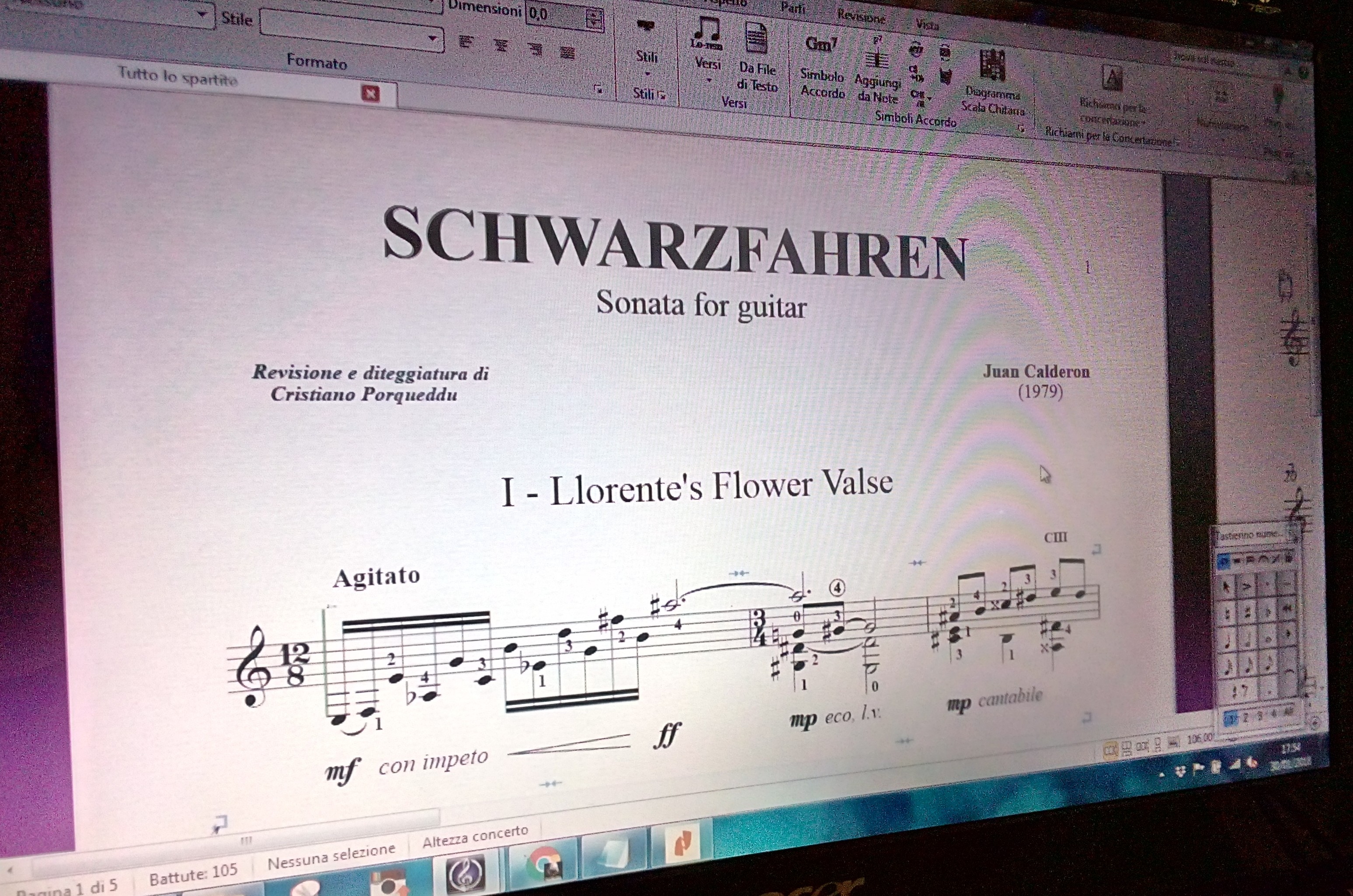This screenshot has width=1353, height=896.
Task: Click the 'Diagramma Scala Chitarra' button
Action: (x=992, y=83)
